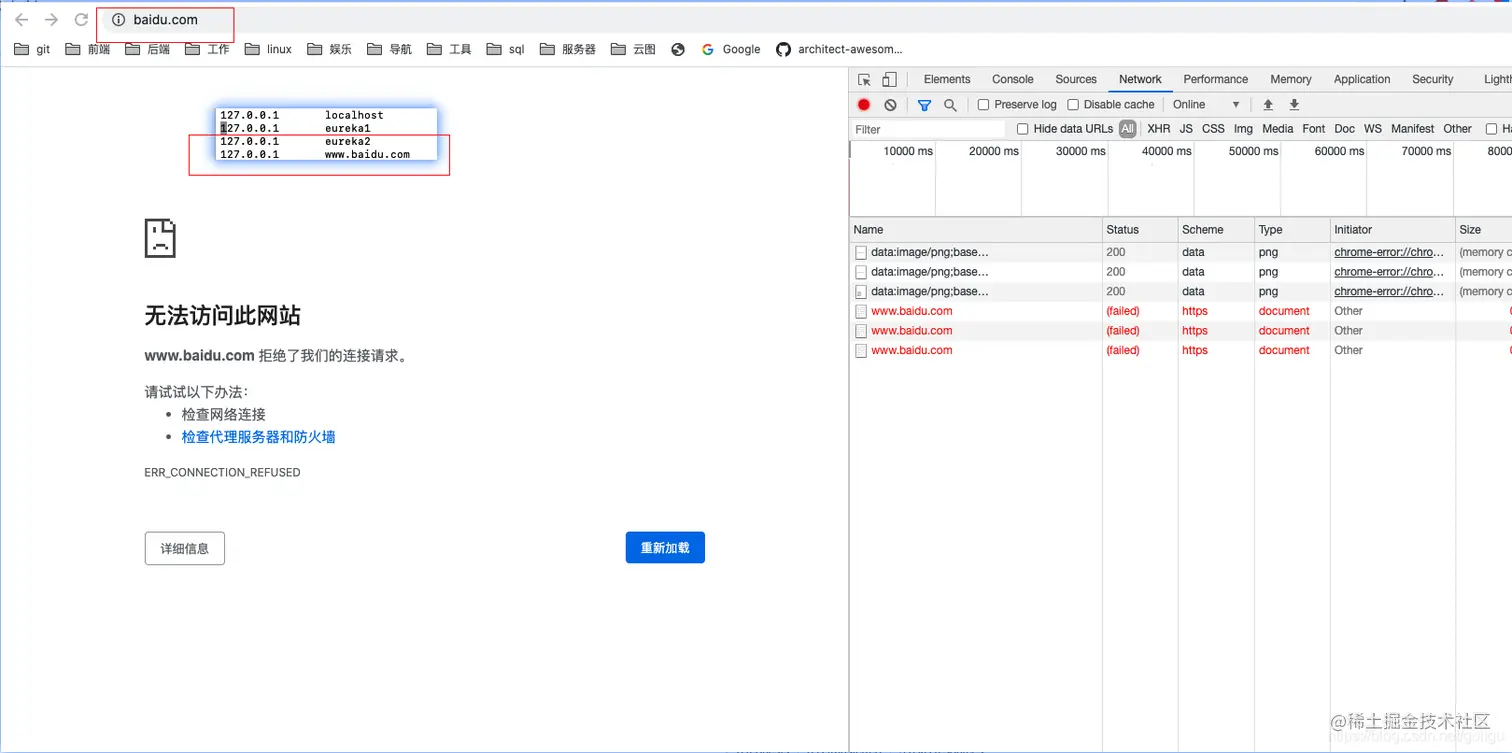Activate the DevTools inspect element picker
This screenshot has width=1512, height=753.
pos(864,79)
